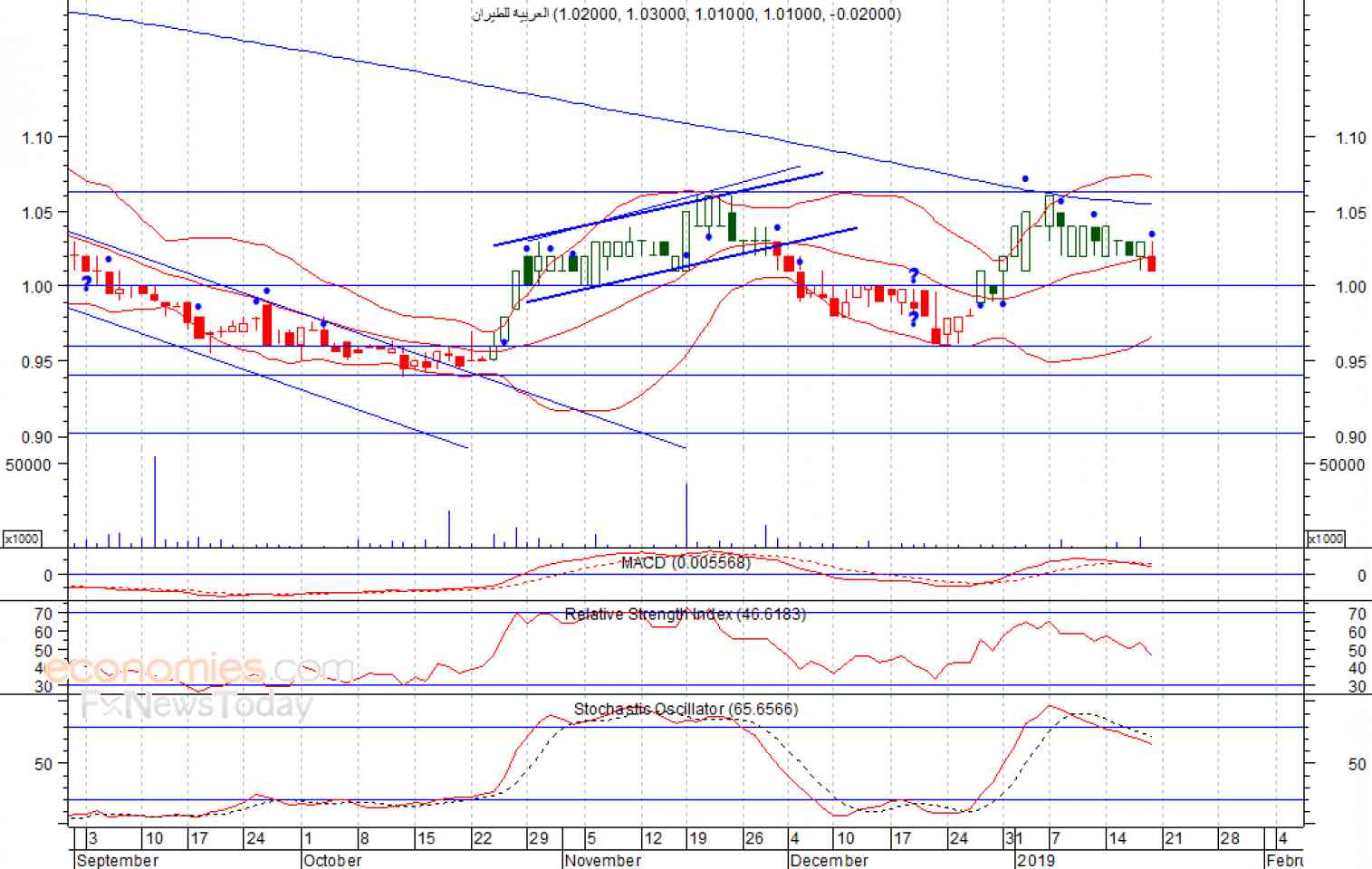The width and height of the screenshot is (1372, 869).
Task: Click the date label 5 under November
Action: click(x=590, y=838)
